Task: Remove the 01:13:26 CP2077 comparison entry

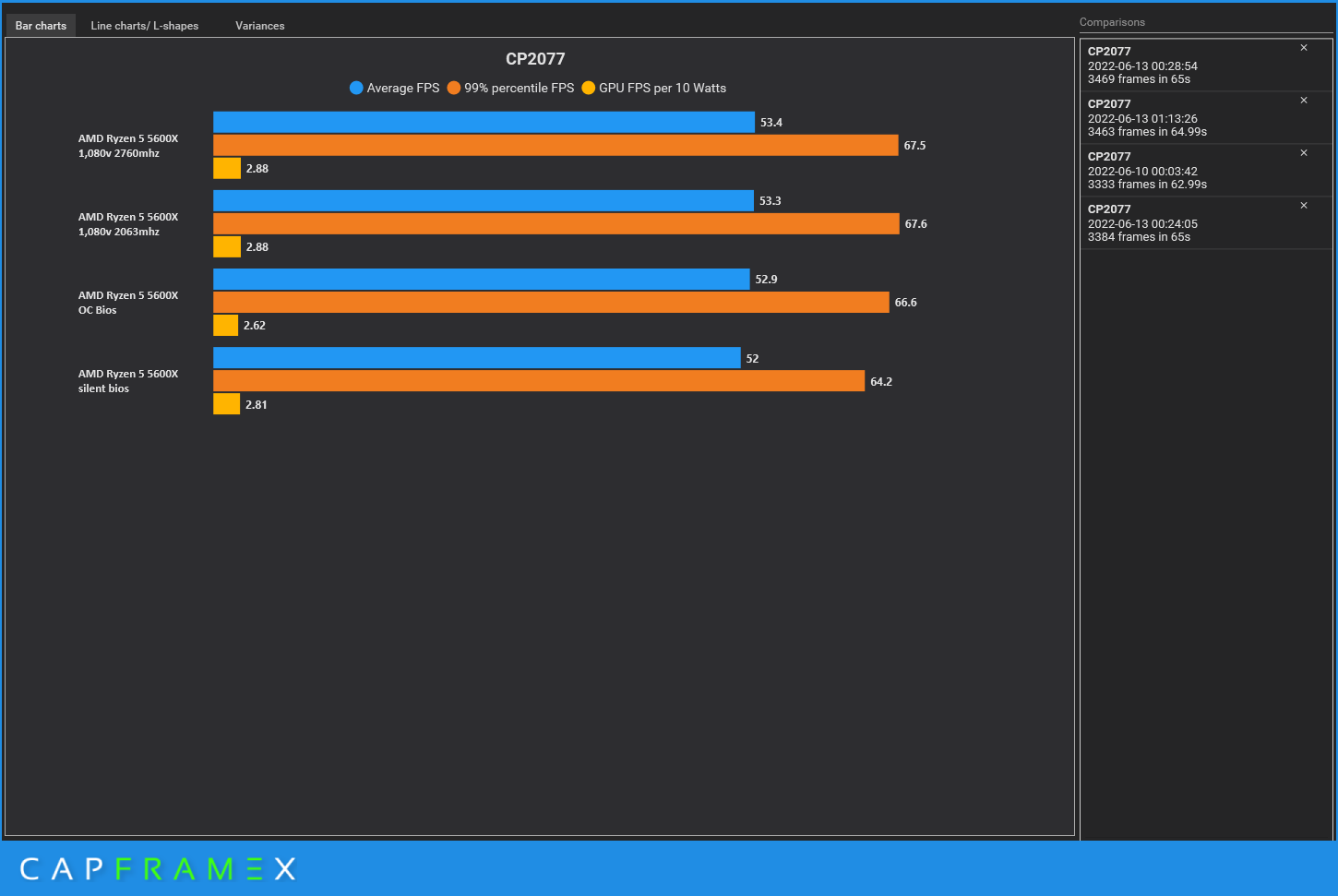Action: [x=1304, y=101]
